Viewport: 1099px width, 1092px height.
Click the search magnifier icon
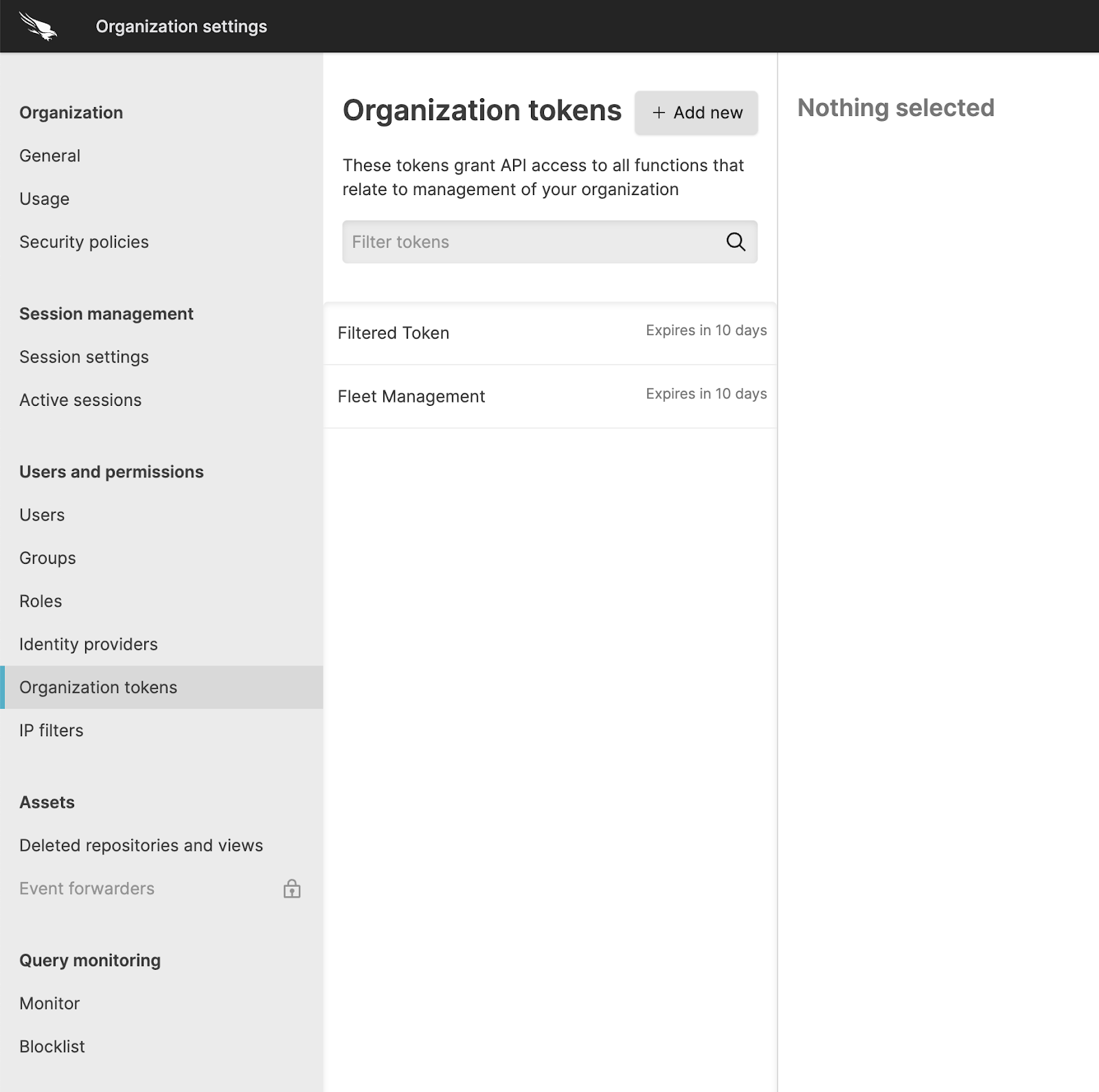736,242
